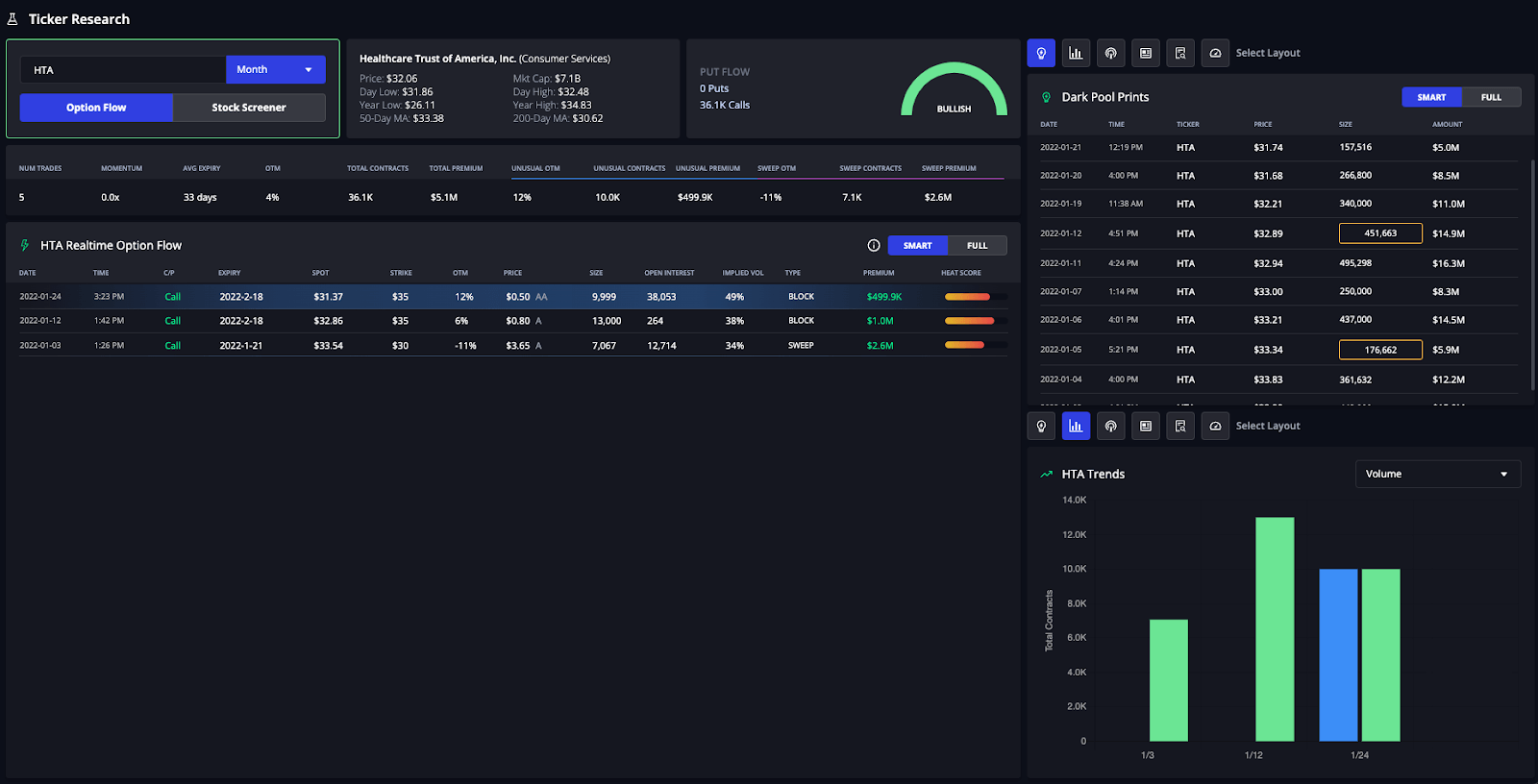The width and height of the screenshot is (1538, 784).
Task: Select the lightbulb icon in lower panel toolbar
Action: (1041, 426)
